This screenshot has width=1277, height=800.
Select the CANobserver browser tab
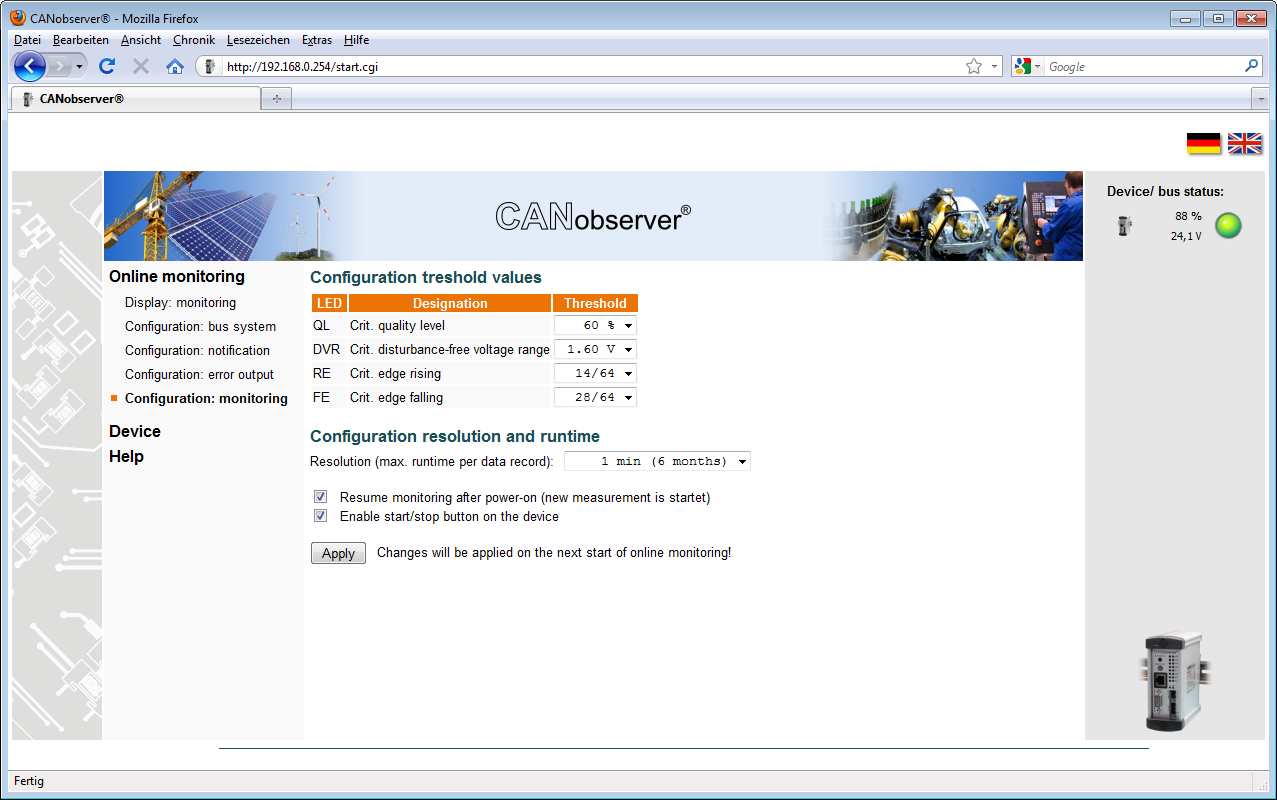(x=136, y=98)
